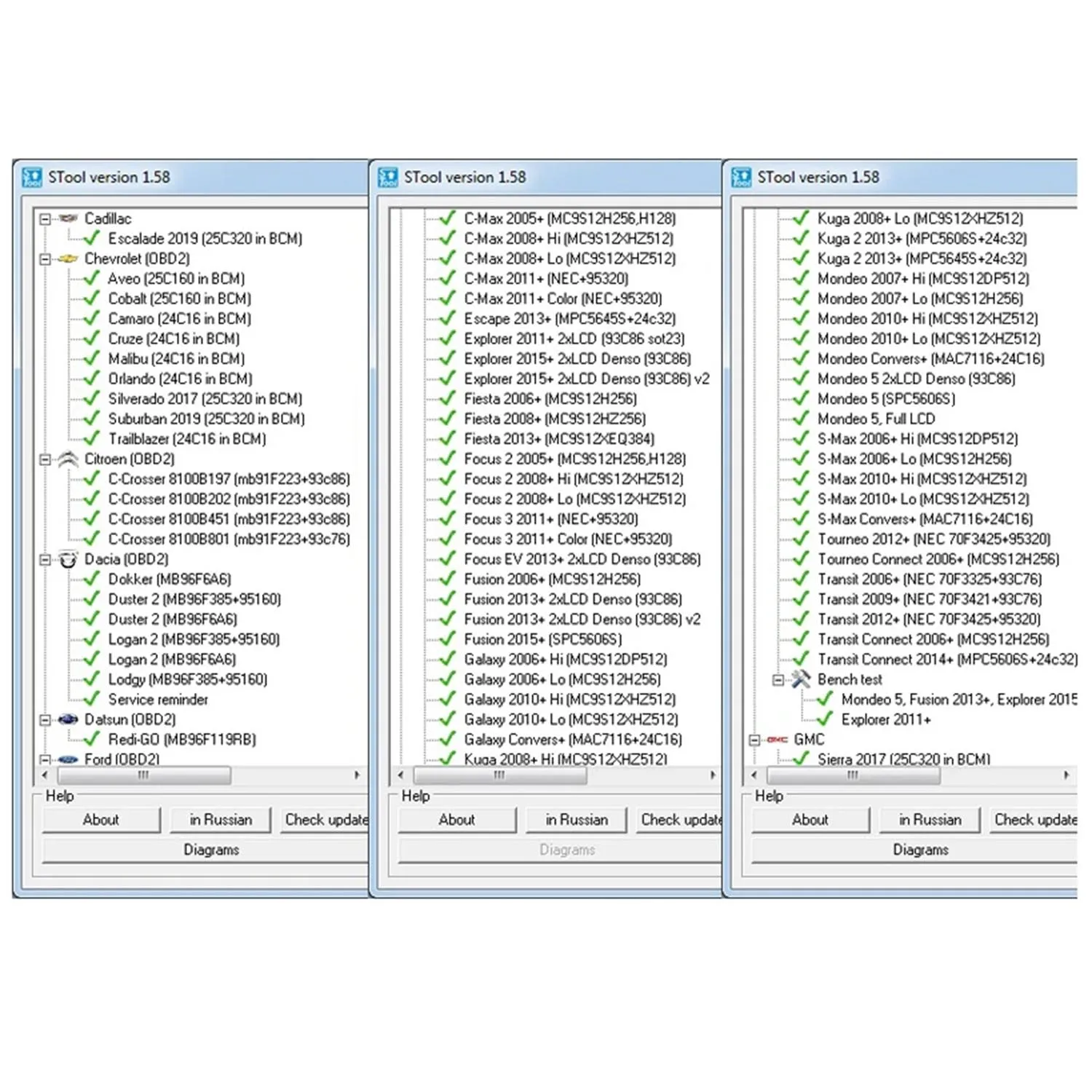Click Check update button in middle window
Screen dimensions: 1092x1092
pyautogui.click(x=680, y=820)
